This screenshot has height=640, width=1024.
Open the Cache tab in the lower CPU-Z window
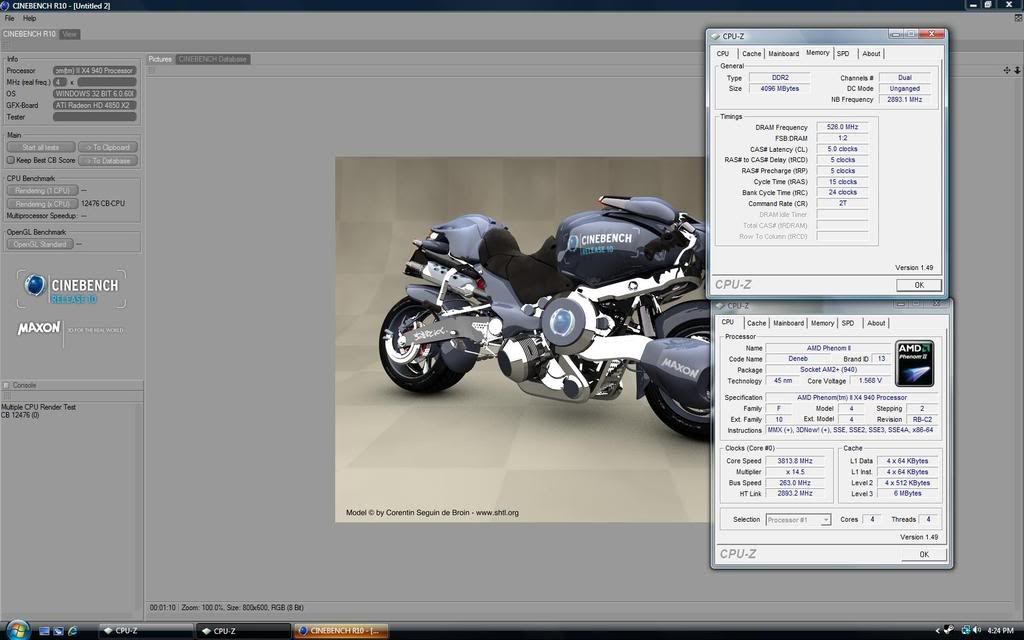[756, 323]
